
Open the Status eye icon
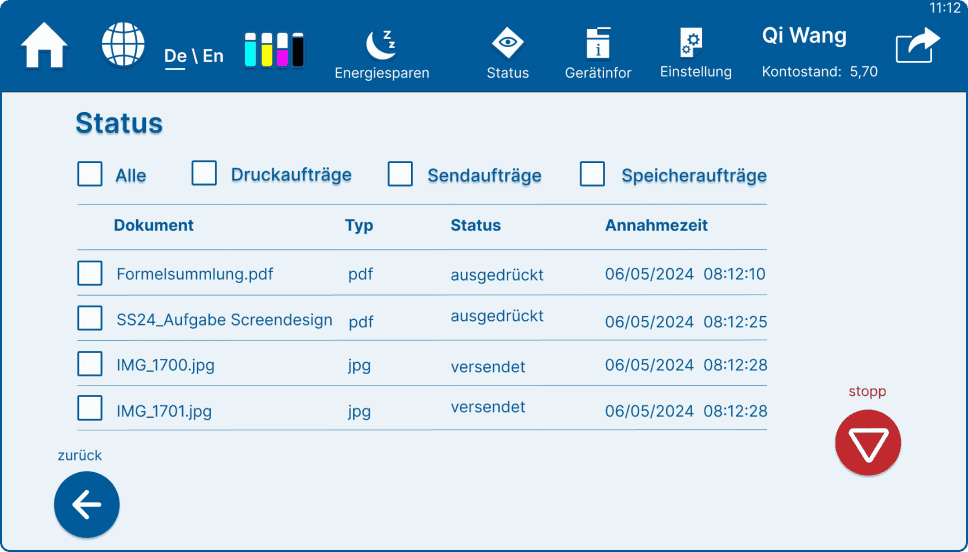(507, 54)
